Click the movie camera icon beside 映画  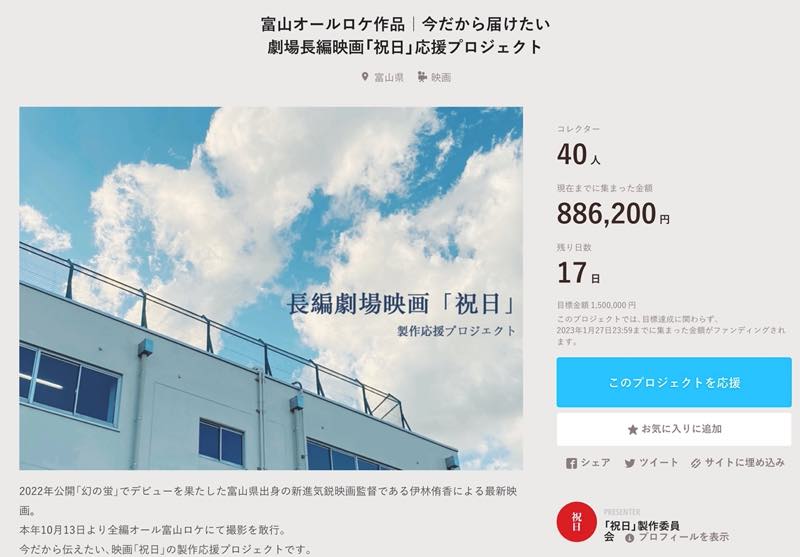coord(422,77)
